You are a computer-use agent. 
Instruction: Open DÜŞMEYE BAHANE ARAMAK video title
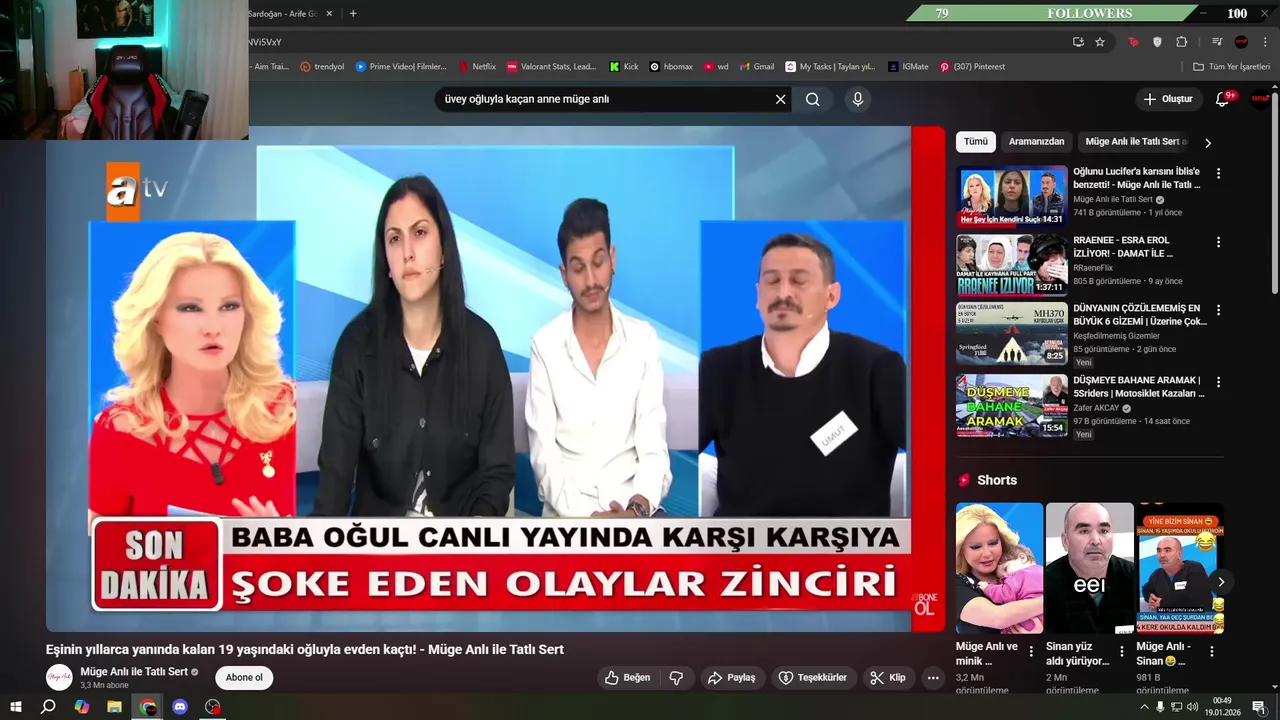[1139, 387]
